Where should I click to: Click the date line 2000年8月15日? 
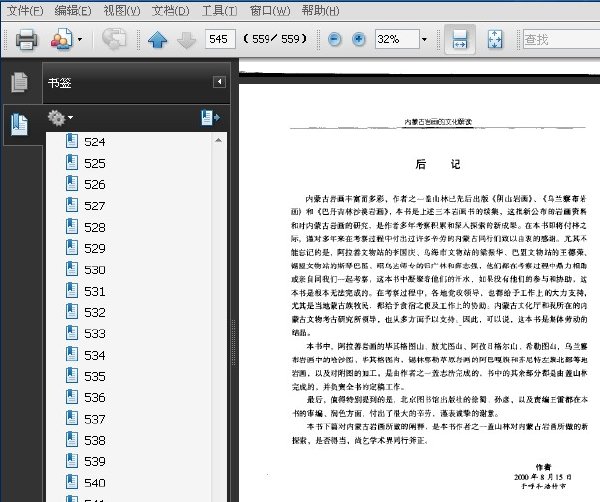[x=543, y=477]
